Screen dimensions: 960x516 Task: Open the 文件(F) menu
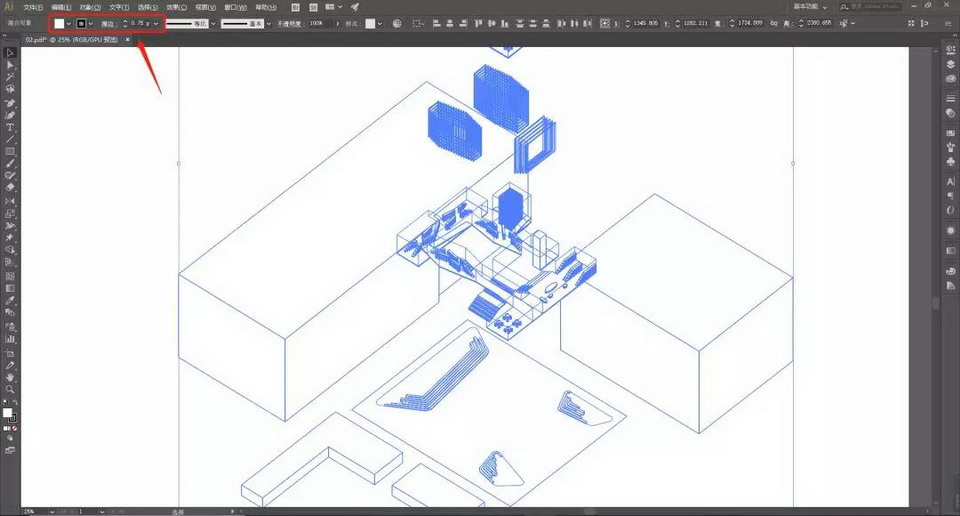[x=34, y=7]
